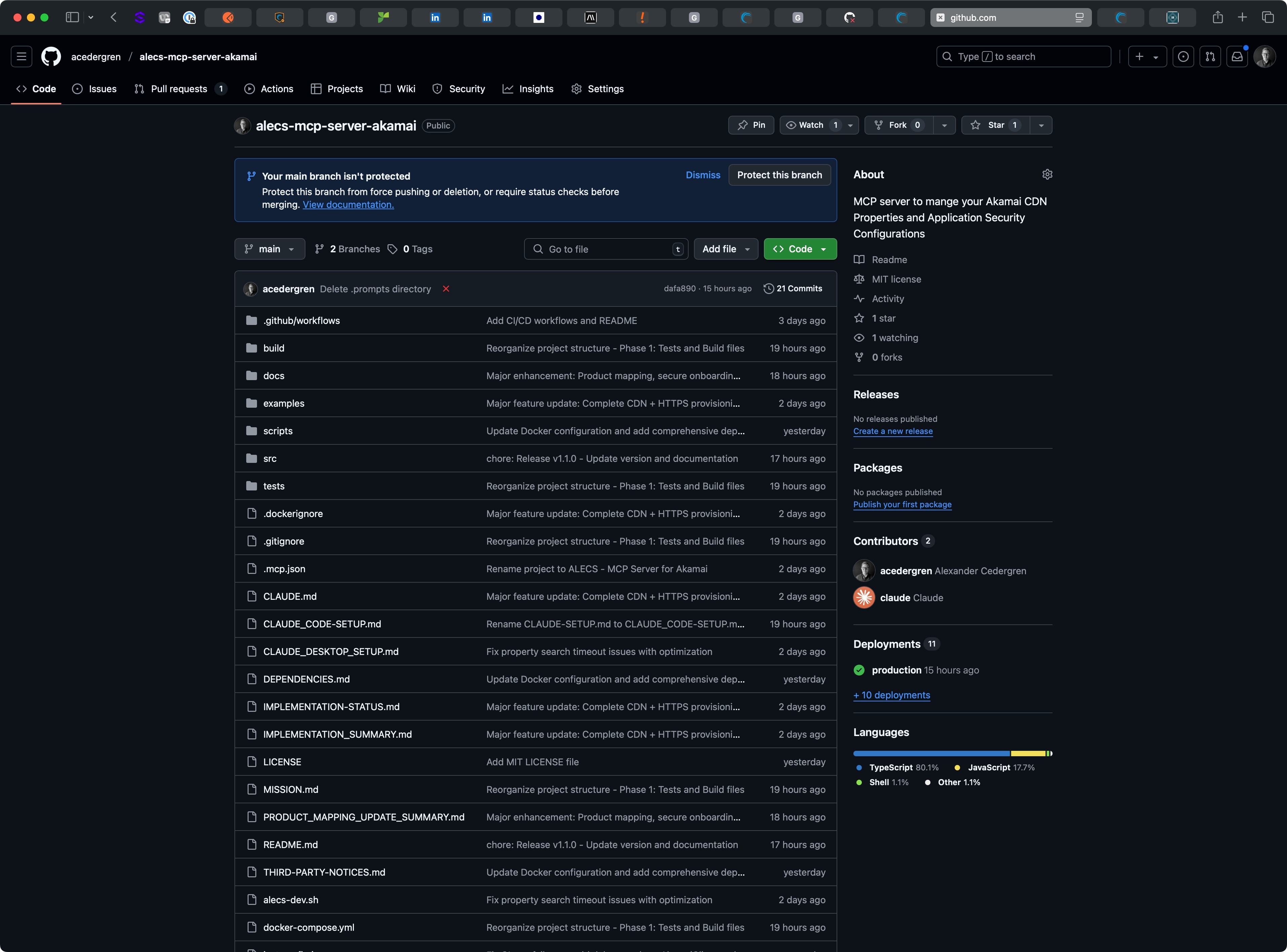Open the production deployment link
1287x952 pixels.
pyautogui.click(x=896, y=670)
